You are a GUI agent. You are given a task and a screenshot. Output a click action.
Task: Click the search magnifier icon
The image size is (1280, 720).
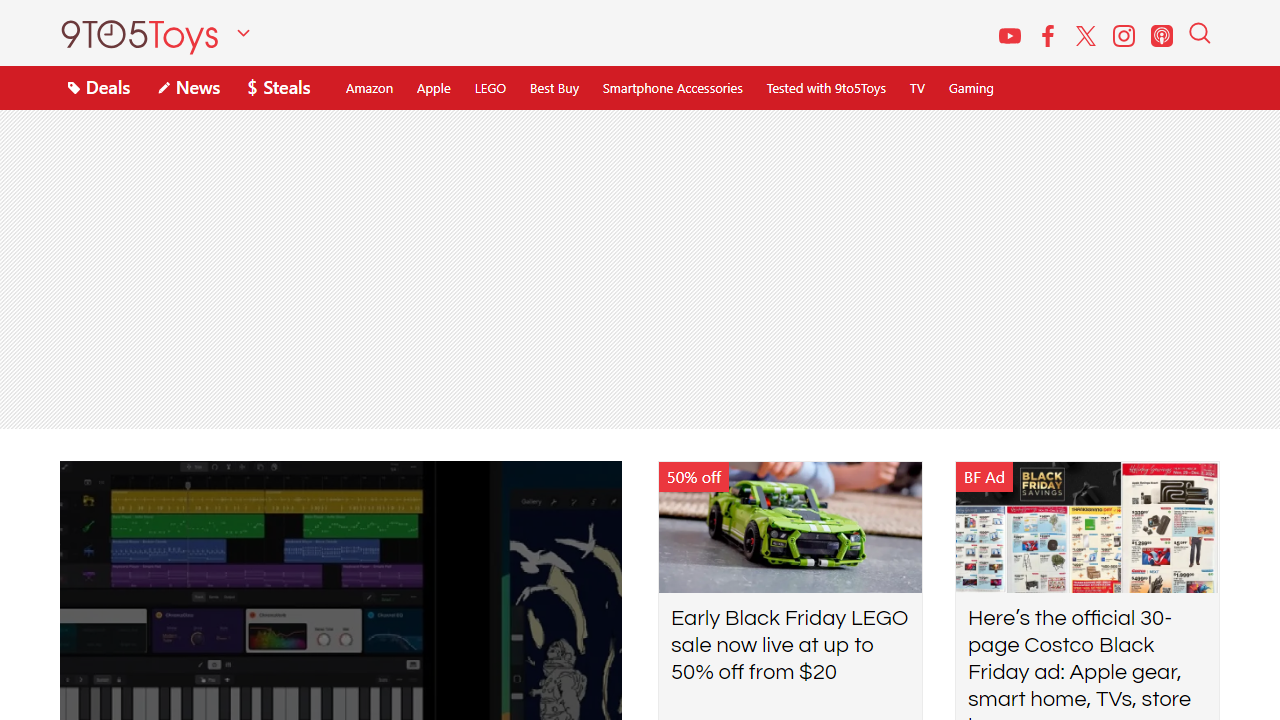click(1200, 34)
